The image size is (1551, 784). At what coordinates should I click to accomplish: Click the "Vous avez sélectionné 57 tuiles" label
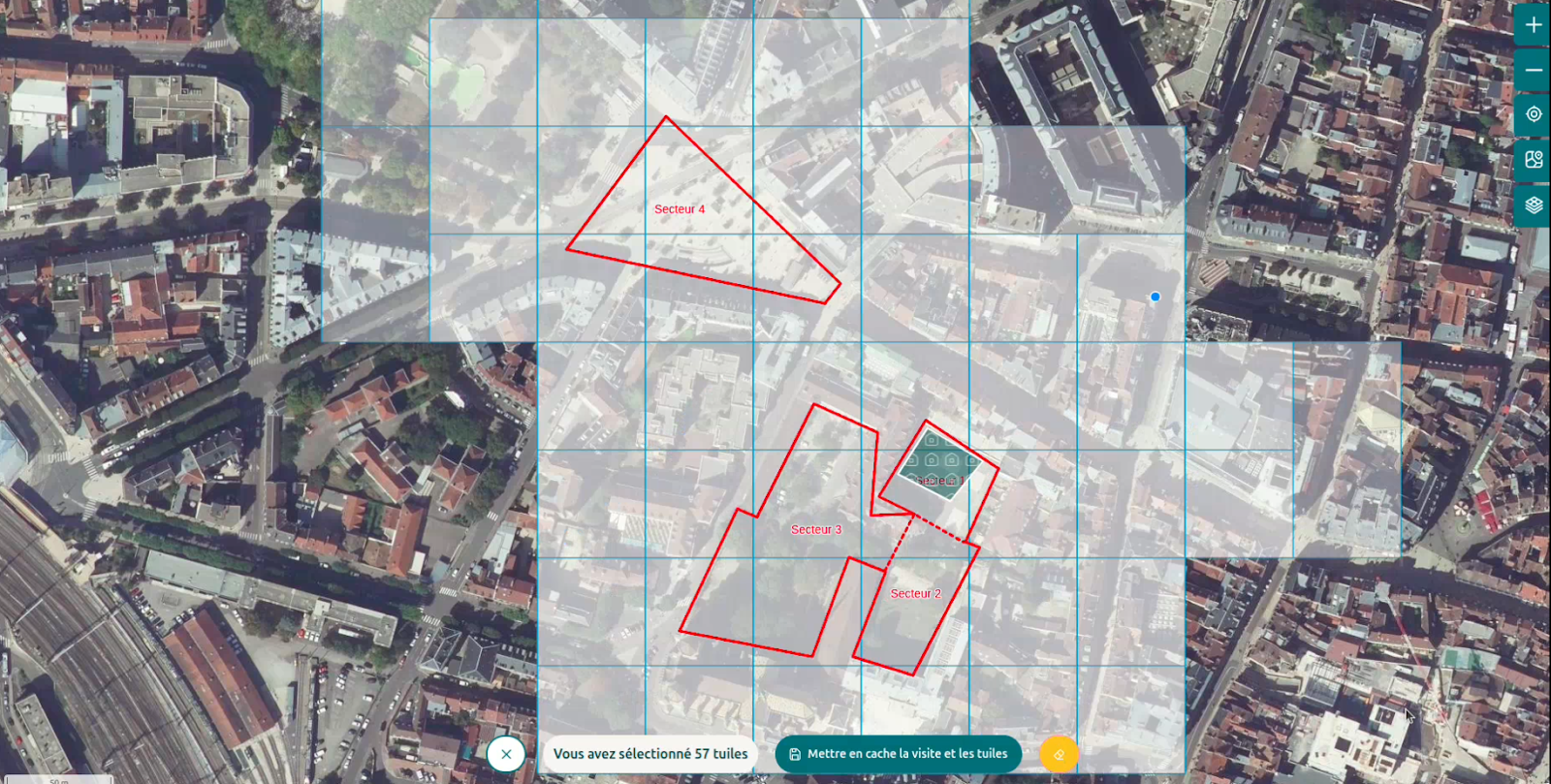(x=649, y=754)
